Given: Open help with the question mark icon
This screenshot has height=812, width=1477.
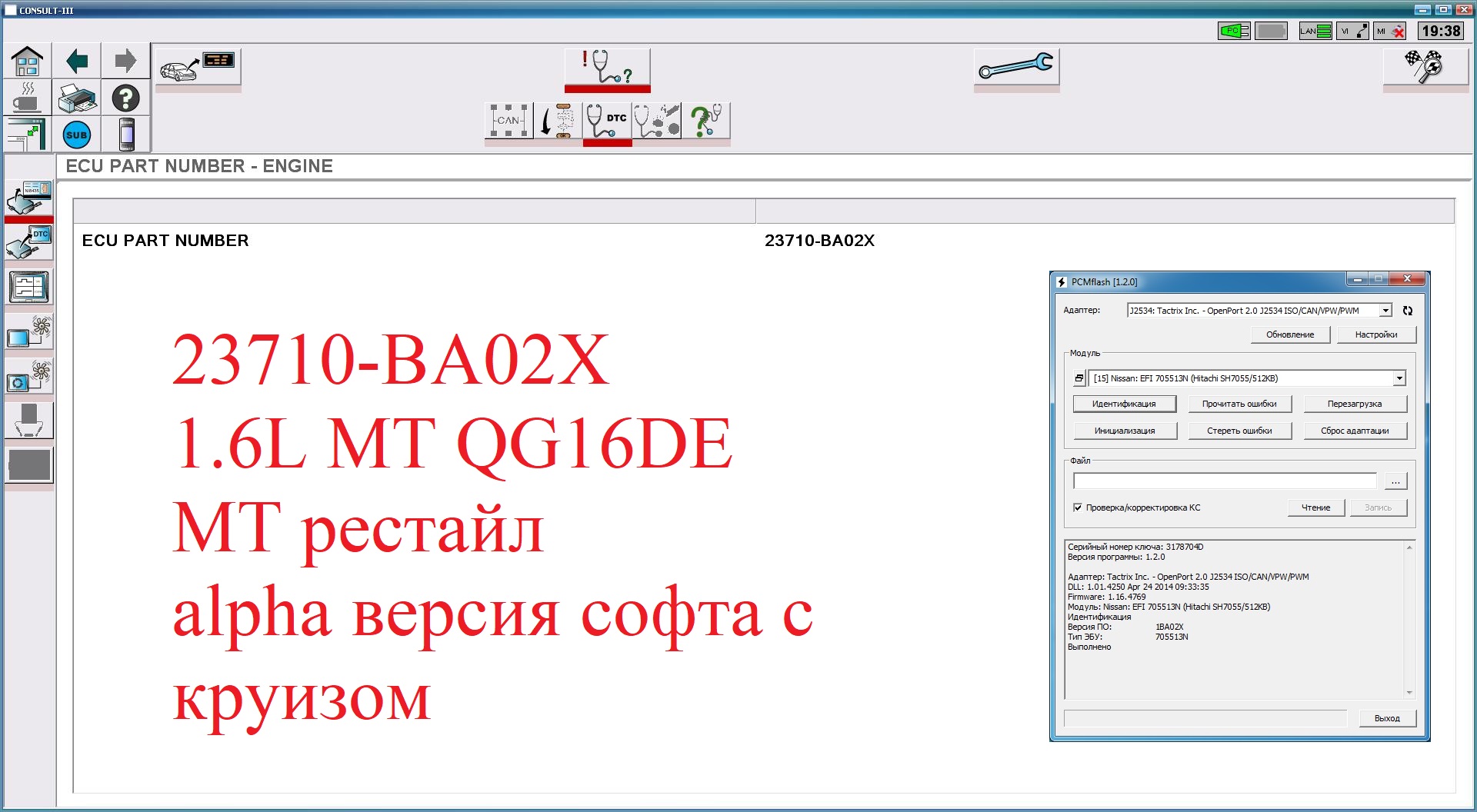Looking at the screenshot, I should pos(125,98).
